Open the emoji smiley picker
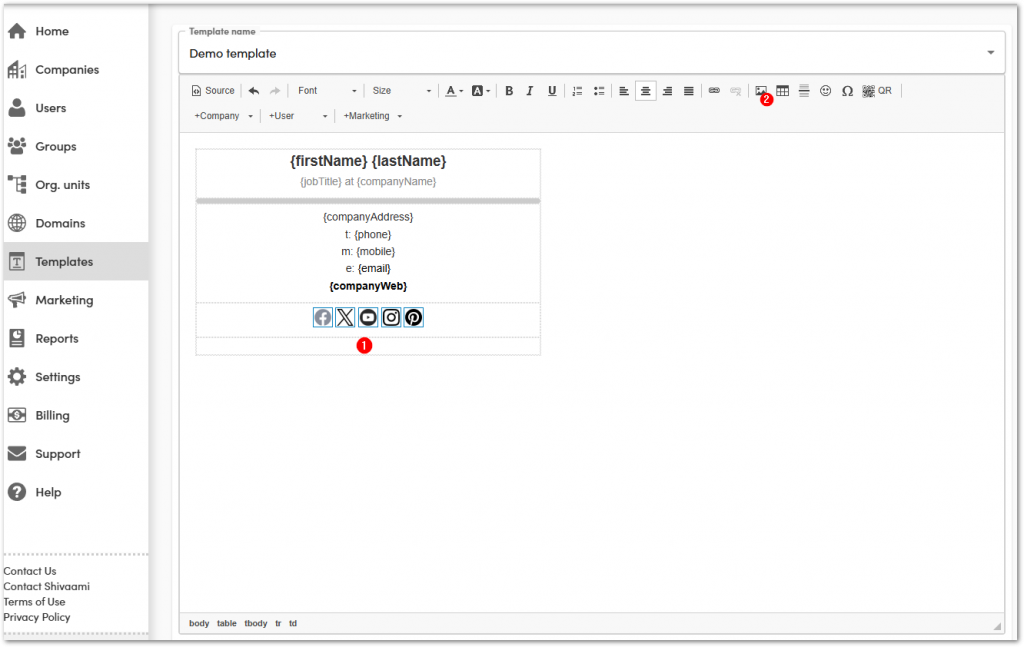This screenshot has width=1024, height=647. 825,90
